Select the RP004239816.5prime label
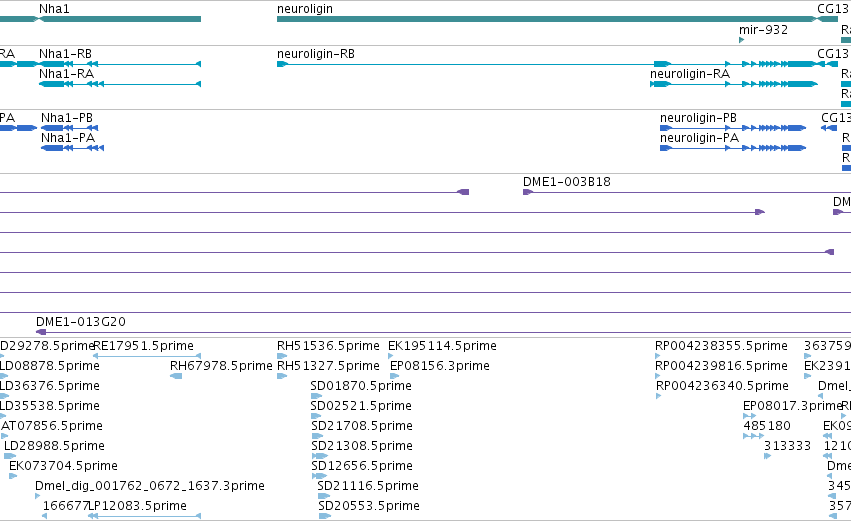Image resolution: width=851 pixels, height=521 pixels. [x=721, y=366]
